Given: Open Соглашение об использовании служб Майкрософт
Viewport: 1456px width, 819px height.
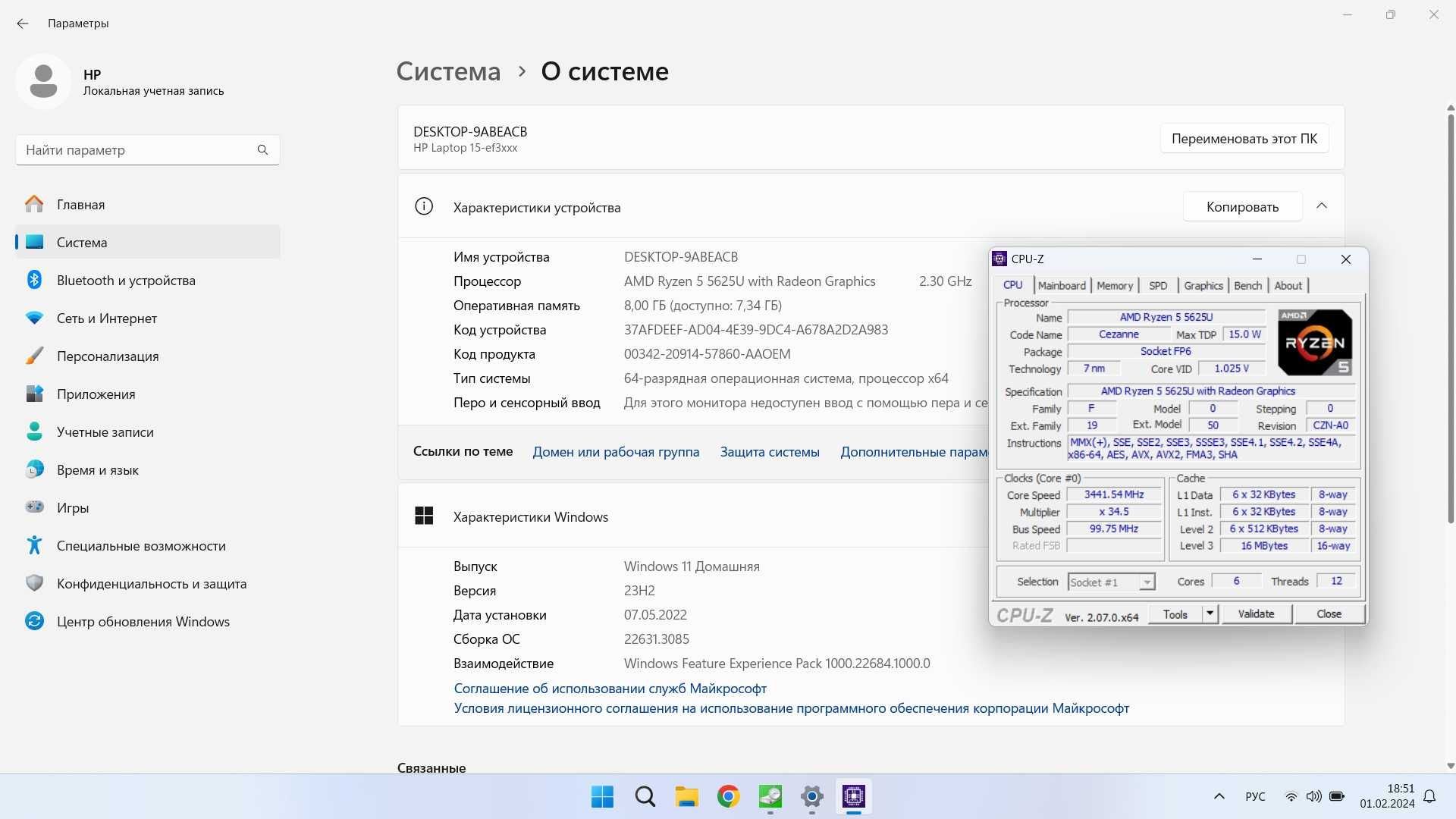Looking at the screenshot, I should [x=610, y=688].
